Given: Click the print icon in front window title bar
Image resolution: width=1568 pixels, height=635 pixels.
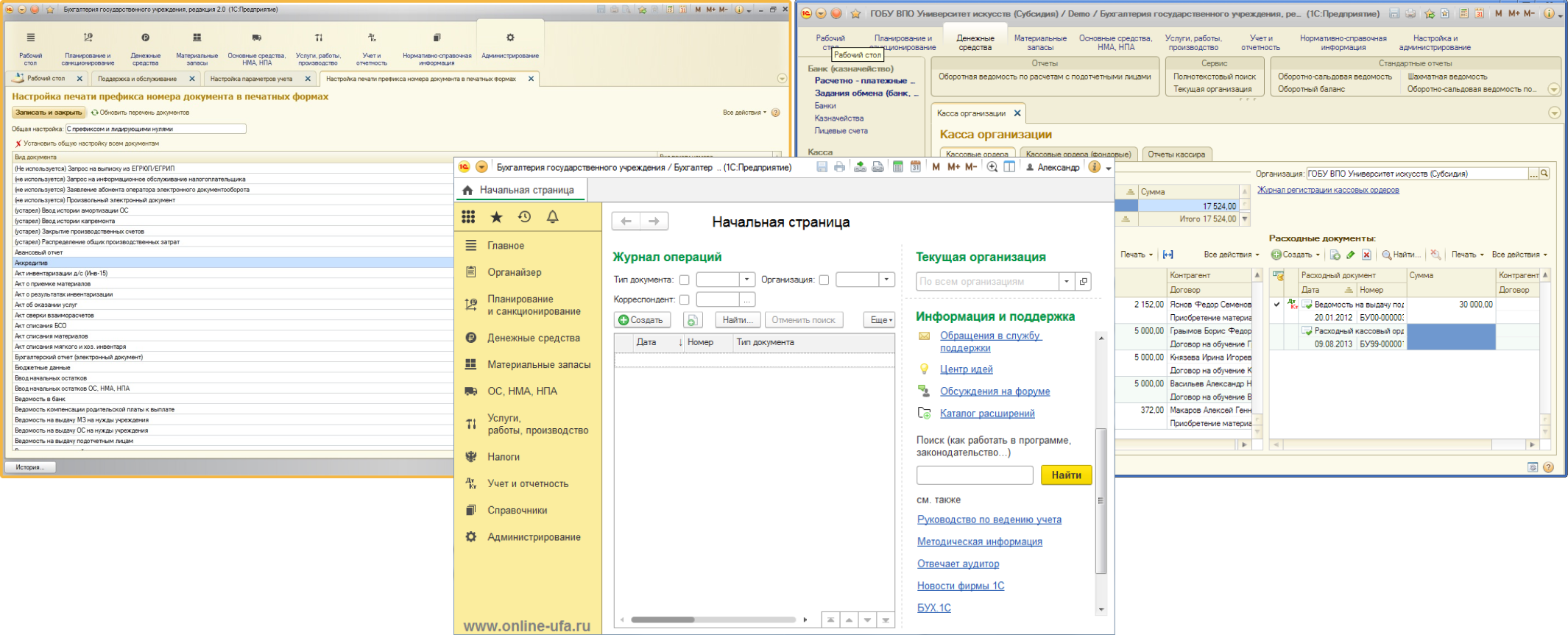Looking at the screenshot, I should pos(839,167).
